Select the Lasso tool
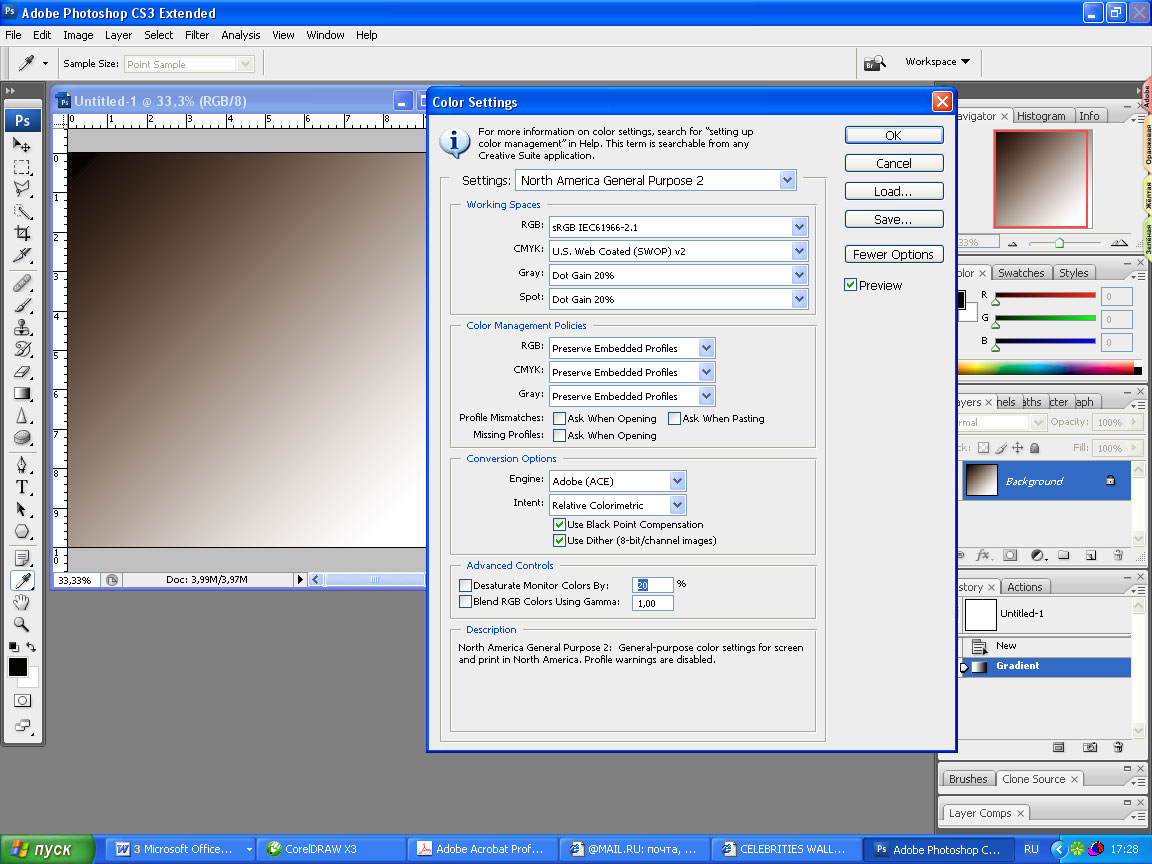This screenshot has width=1152, height=864. tap(22, 189)
